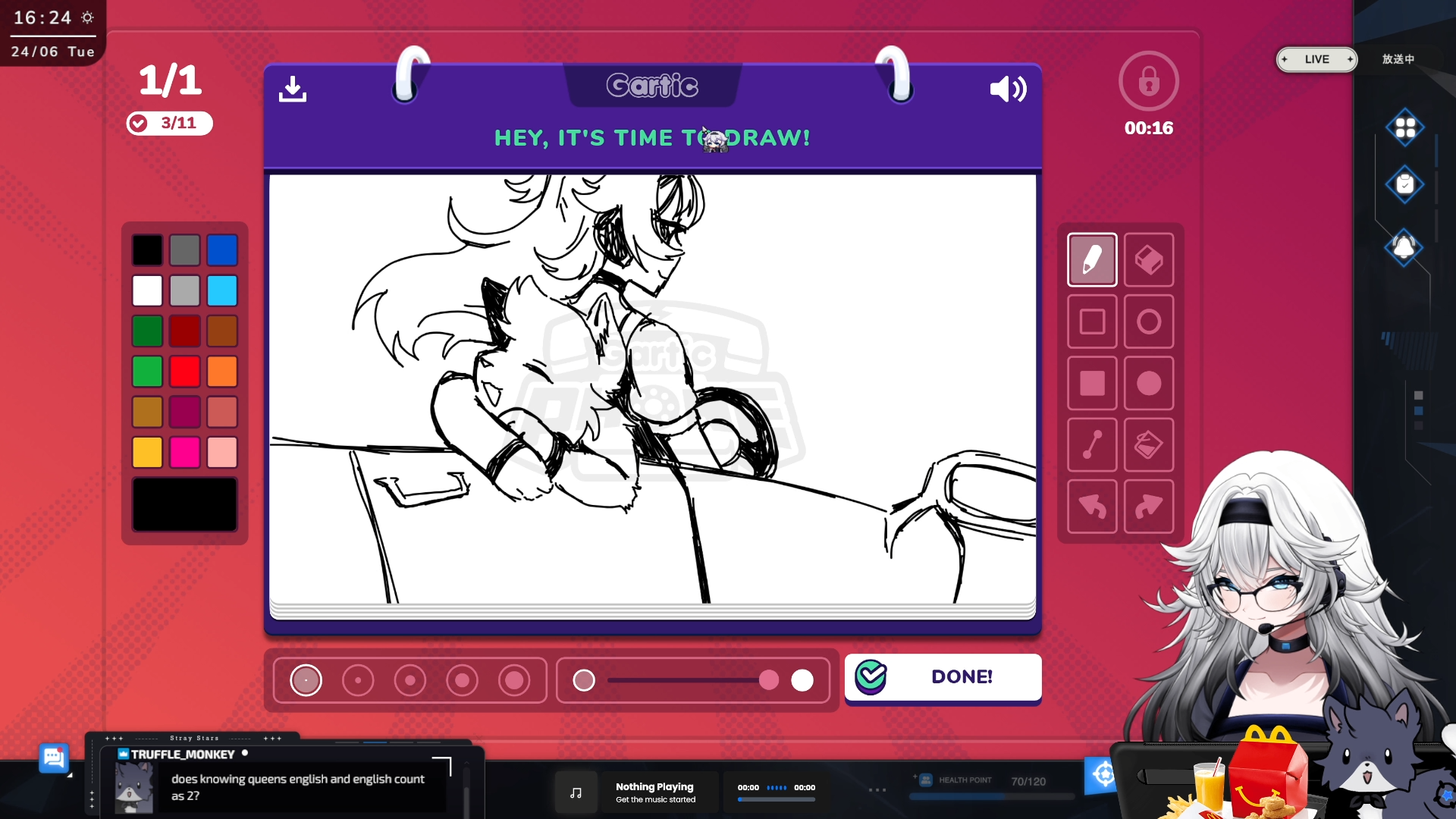Viewport: 1456px width, 819px height.
Task: Open the chat bubble icon
Action: coord(54,758)
